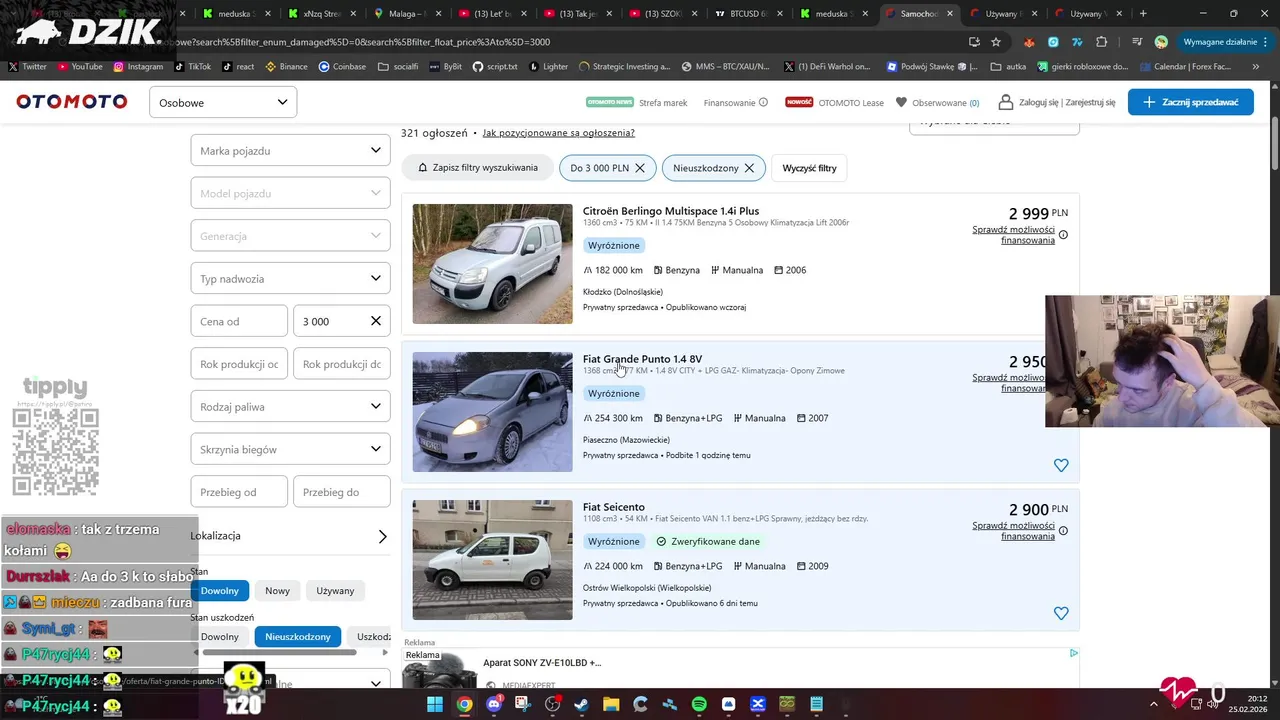1280x720 pixels.
Task: Open the Windows Start menu
Action: tap(435, 704)
